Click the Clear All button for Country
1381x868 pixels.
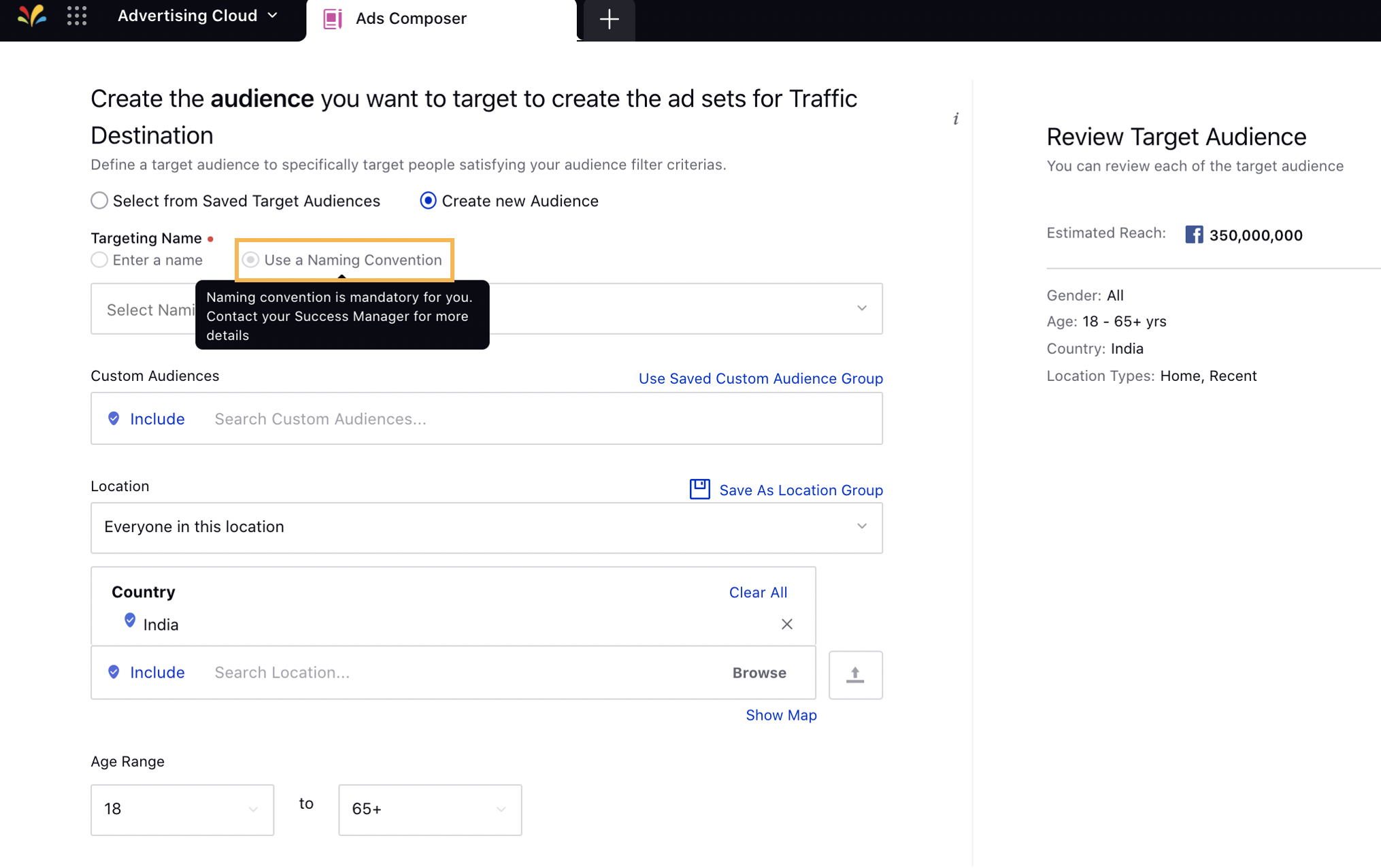click(x=757, y=591)
